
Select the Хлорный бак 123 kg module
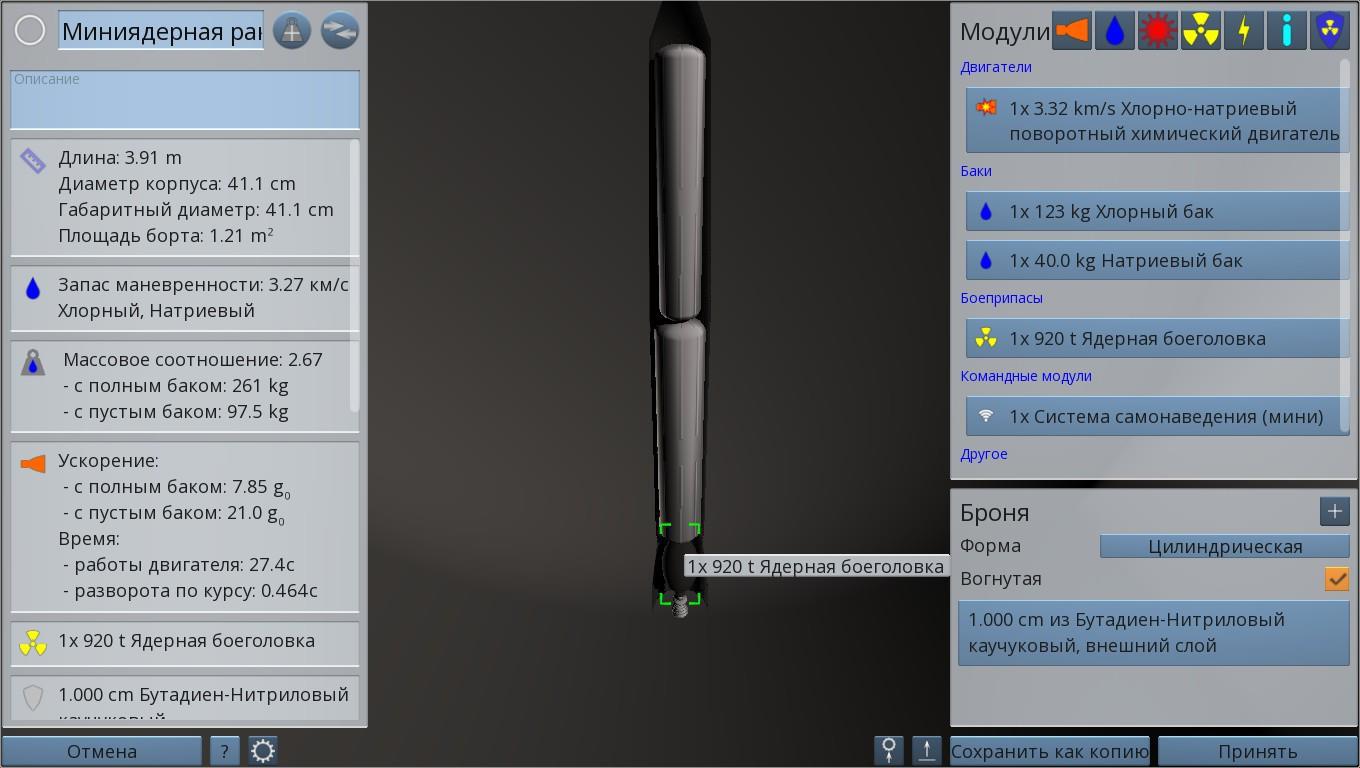coord(1157,211)
